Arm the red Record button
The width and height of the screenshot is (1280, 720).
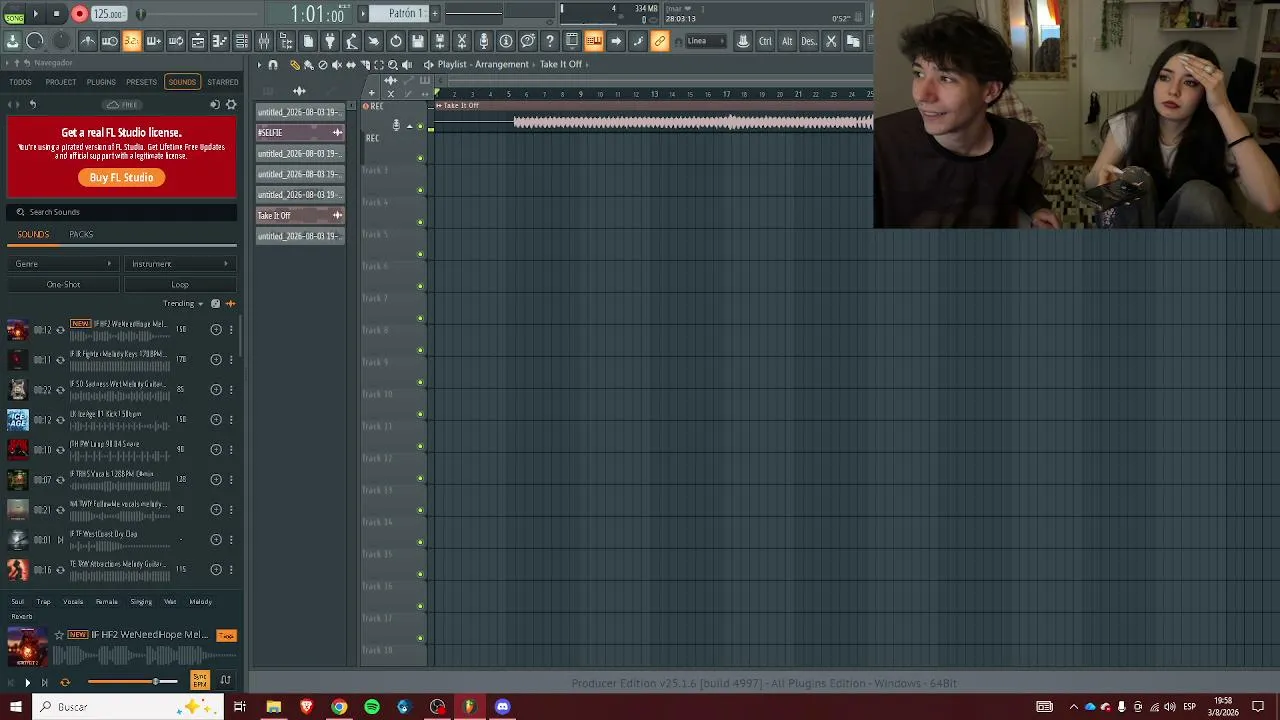tap(80, 14)
